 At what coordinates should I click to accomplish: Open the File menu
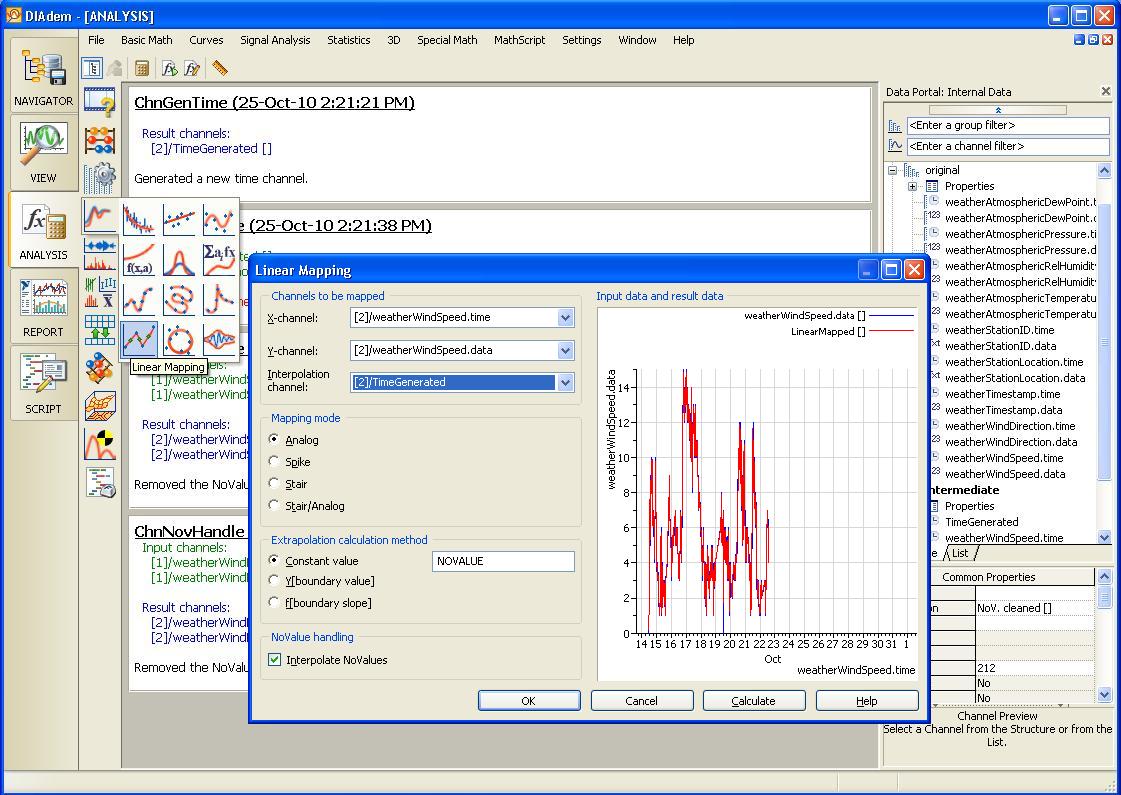click(97, 40)
